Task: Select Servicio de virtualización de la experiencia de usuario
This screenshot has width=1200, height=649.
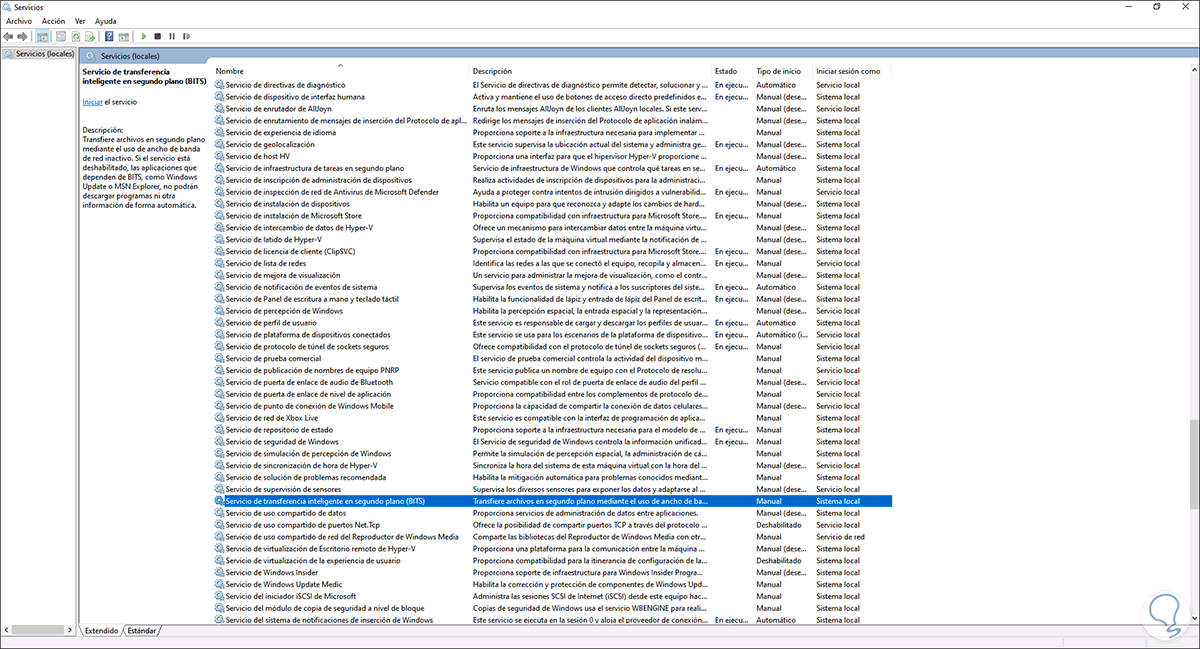Action: click(552, 560)
